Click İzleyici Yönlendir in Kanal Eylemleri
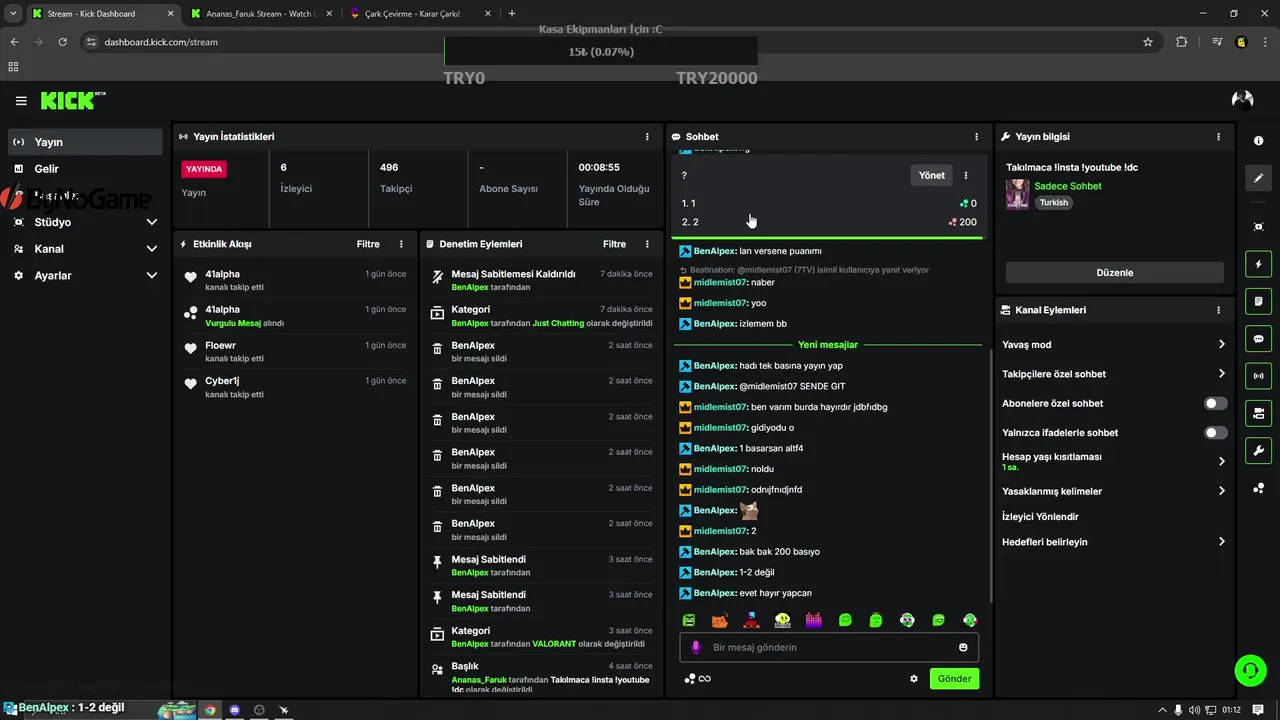The width and height of the screenshot is (1280, 720). pyautogui.click(x=1040, y=517)
